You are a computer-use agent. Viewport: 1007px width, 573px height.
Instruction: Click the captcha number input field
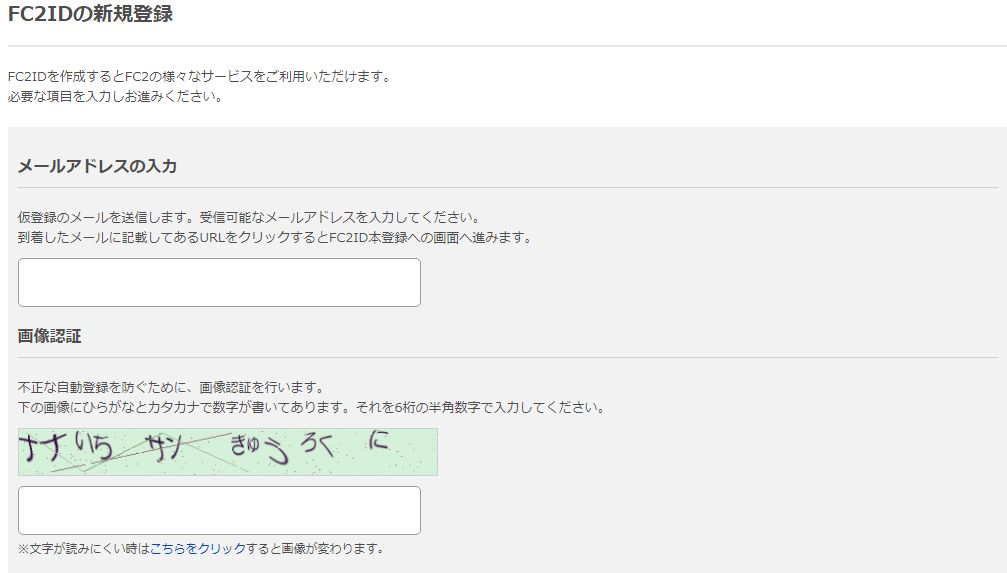219,511
